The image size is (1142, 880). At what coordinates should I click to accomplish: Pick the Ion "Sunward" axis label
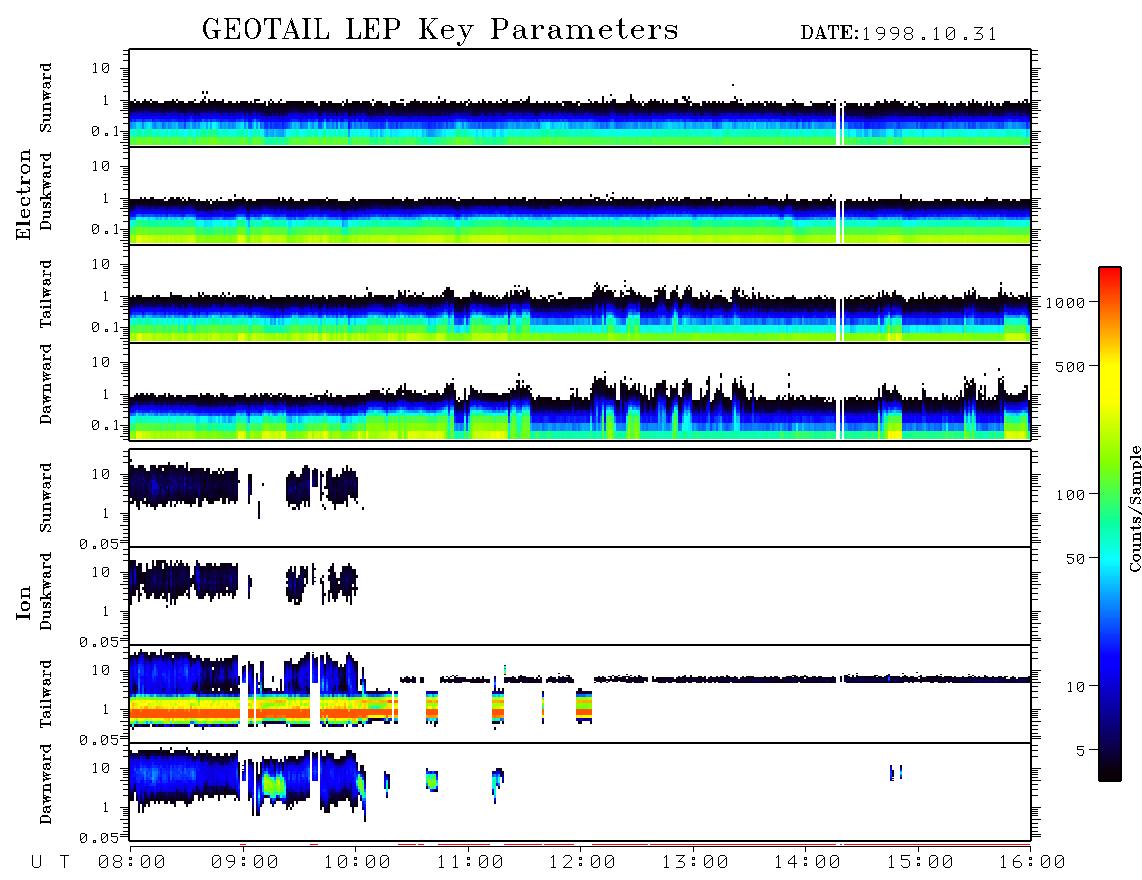(46, 497)
